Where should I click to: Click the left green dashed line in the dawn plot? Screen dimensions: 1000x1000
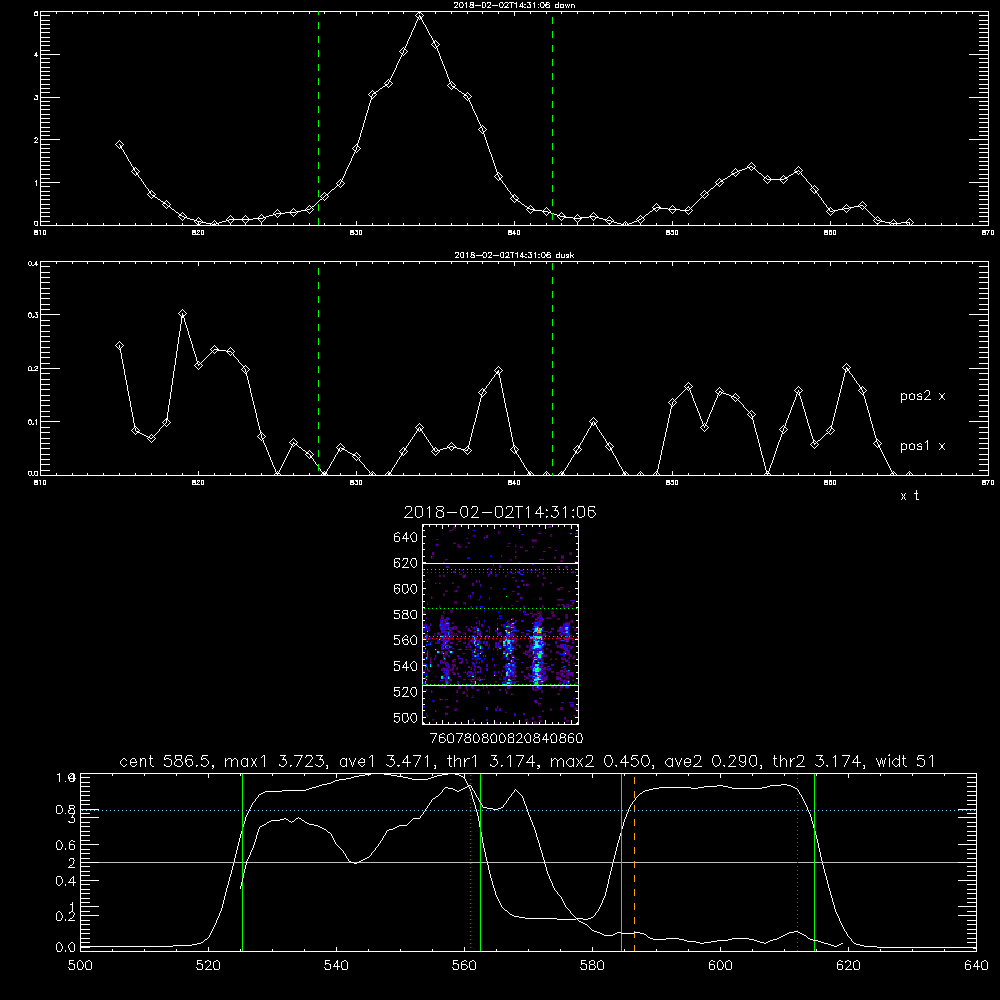pos(318,118)
